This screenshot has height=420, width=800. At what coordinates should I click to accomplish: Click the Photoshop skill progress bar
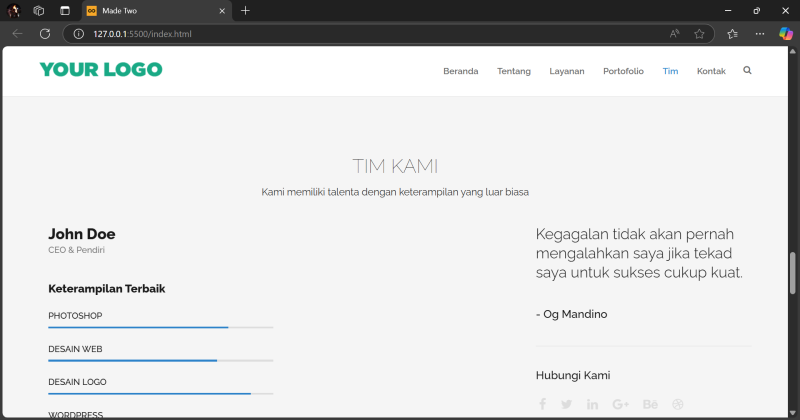coord(160,327)
